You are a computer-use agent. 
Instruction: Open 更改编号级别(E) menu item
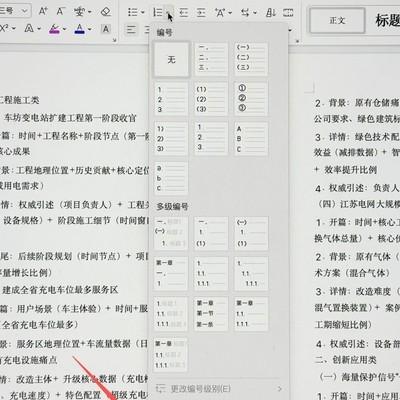pyautogui.click(x=218, y=389)
